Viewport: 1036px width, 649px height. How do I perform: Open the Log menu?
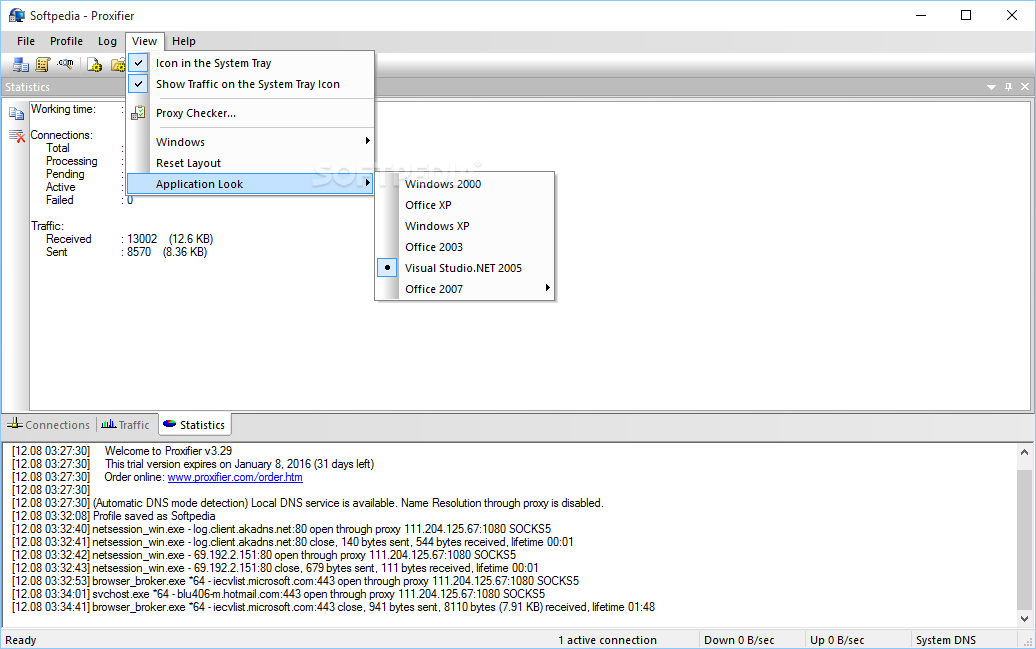(x=107, y=41)
